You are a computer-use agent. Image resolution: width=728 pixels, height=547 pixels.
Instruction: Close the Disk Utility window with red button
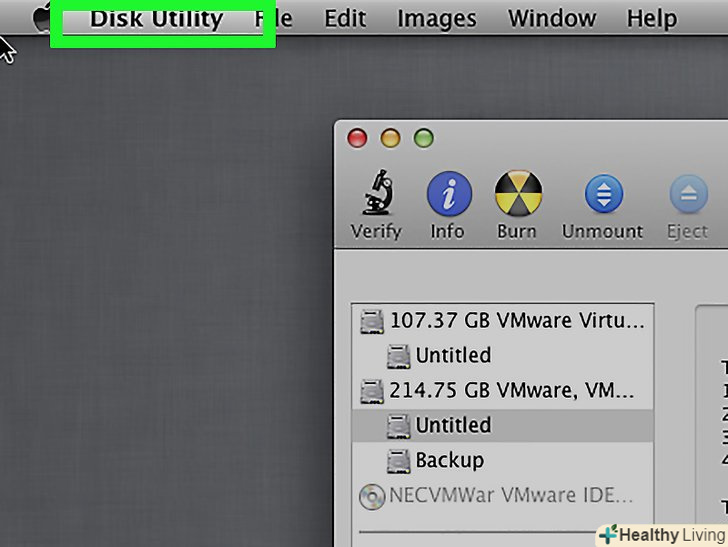[x=357, y=138]
